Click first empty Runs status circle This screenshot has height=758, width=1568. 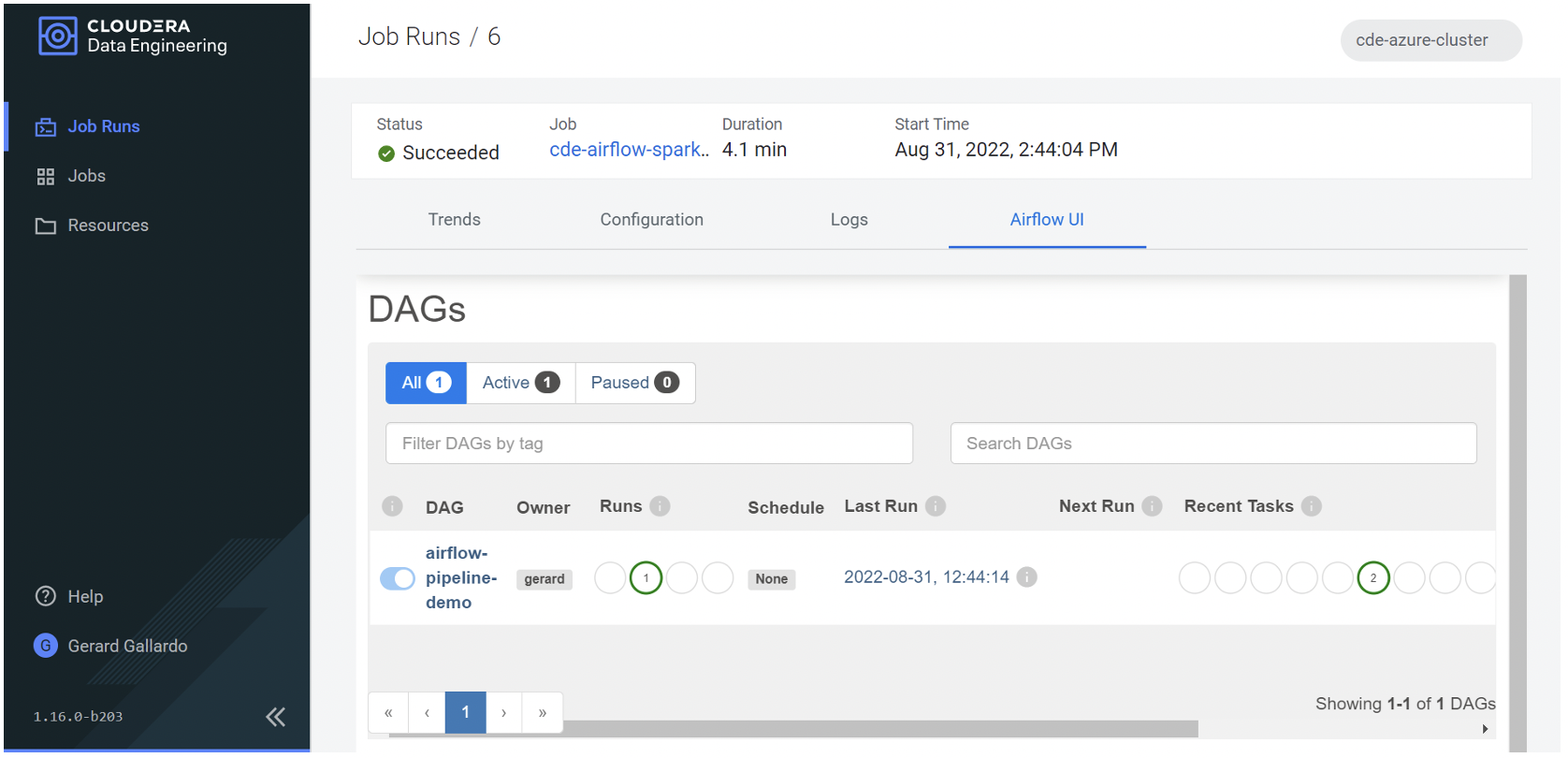coord(610,578)
